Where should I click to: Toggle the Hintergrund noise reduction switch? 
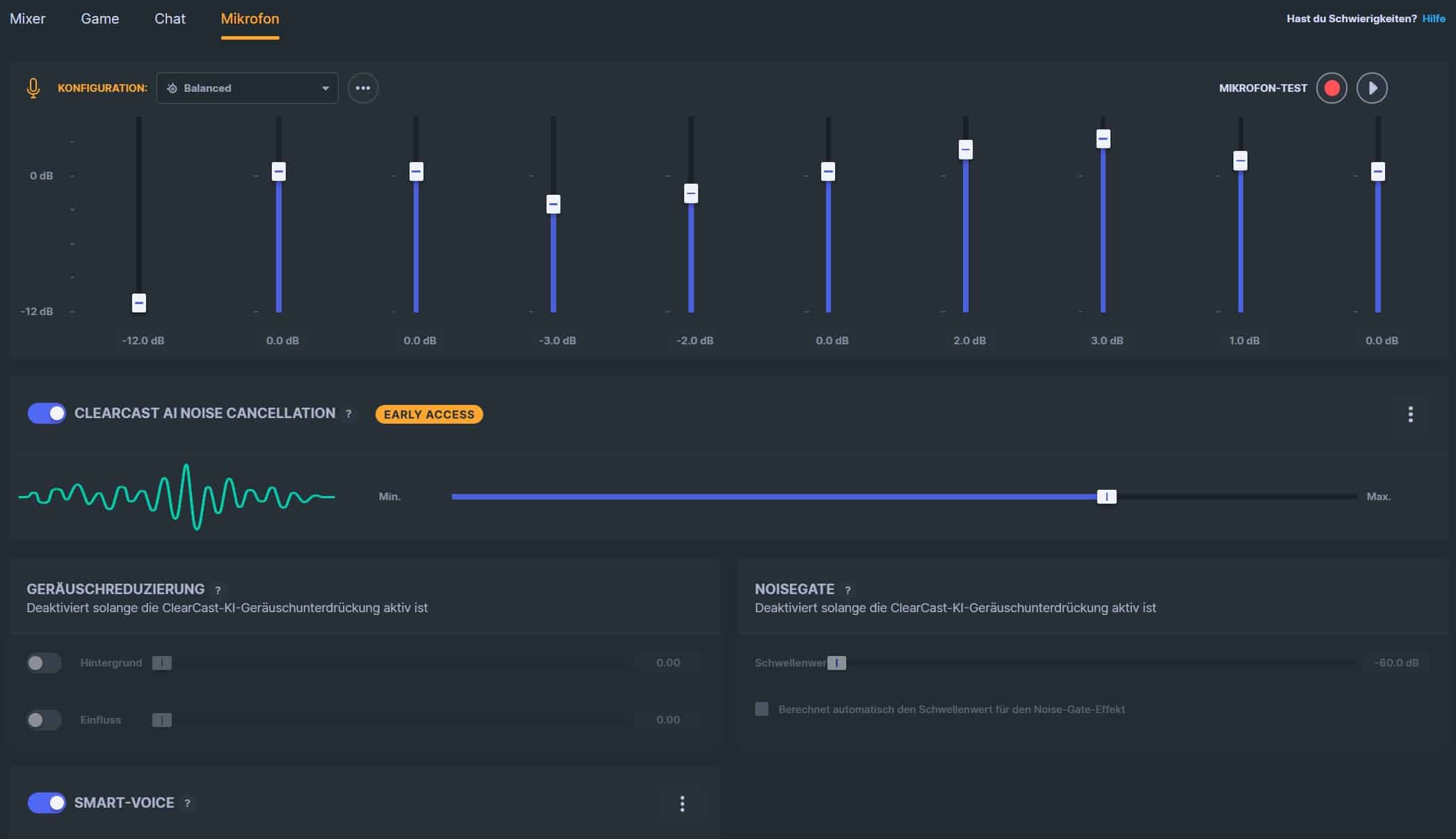pyautogui.click(x=44, y=663)
